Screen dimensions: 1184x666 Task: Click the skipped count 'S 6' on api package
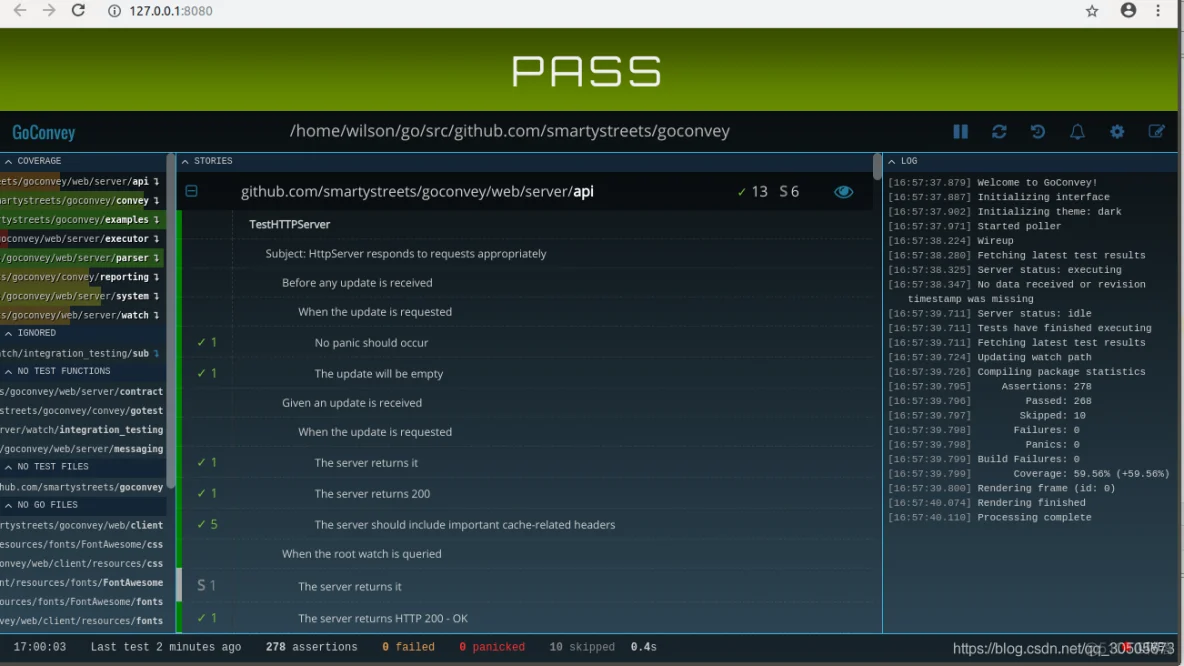pos(789,192)
